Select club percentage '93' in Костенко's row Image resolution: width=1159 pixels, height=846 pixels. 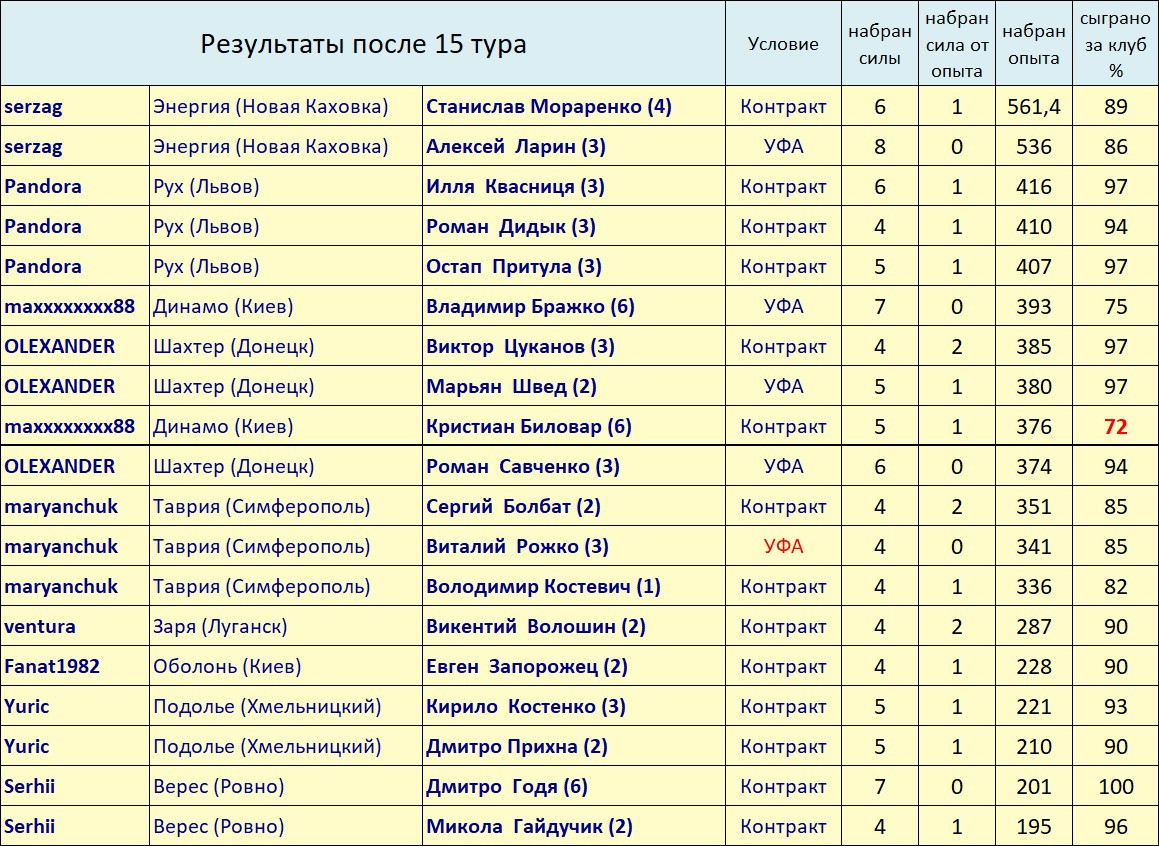[x=1115, y=706]
